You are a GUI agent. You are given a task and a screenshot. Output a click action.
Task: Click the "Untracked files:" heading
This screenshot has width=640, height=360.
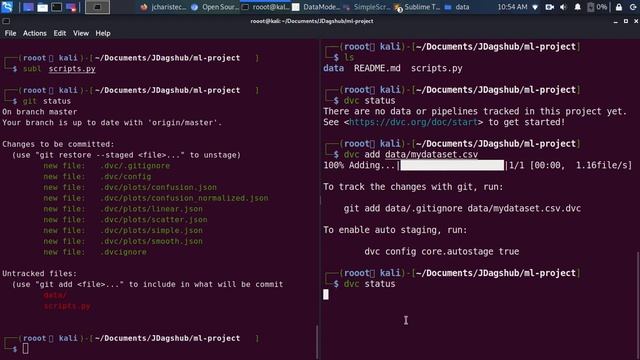pyautogui.click(x=40, y=273)
